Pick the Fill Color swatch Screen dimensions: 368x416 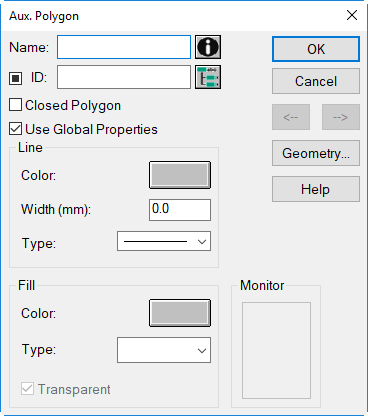pyautogui.click(x=180, y=313)
